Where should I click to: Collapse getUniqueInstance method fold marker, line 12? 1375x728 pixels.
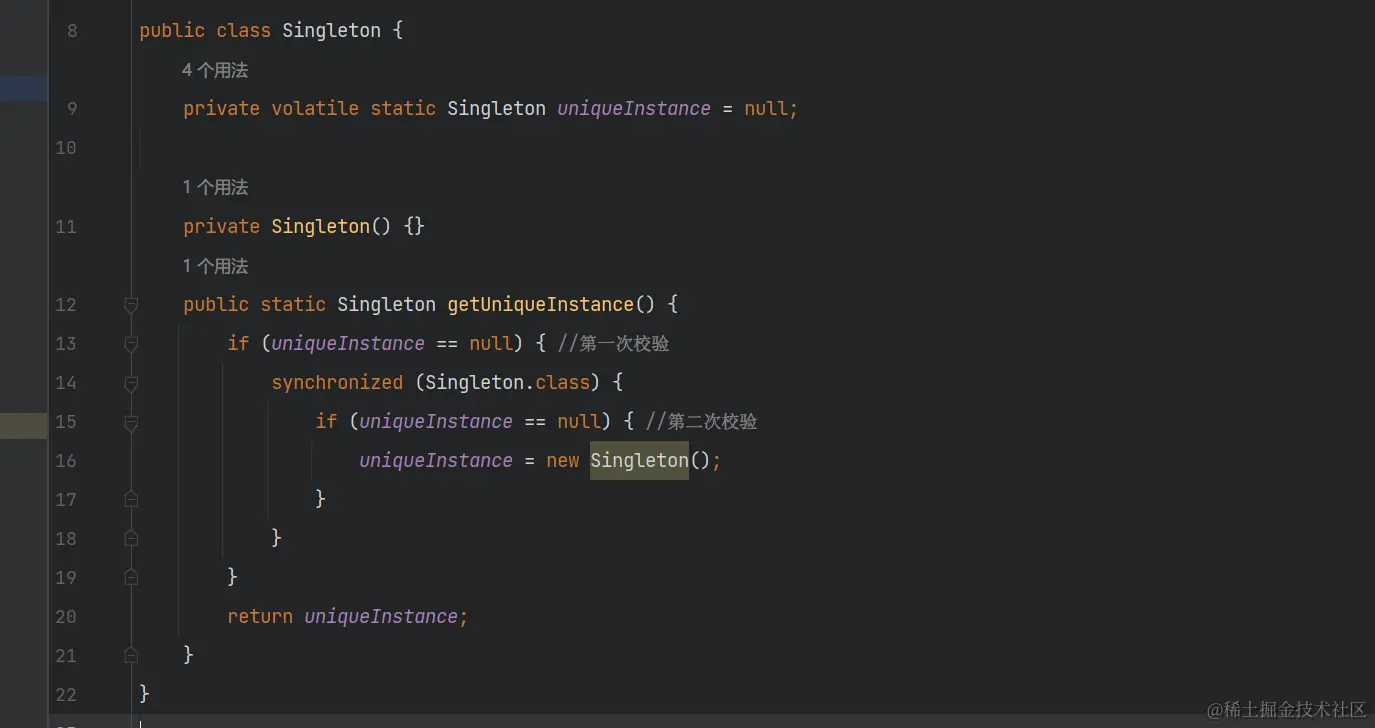tap(131, 305)
